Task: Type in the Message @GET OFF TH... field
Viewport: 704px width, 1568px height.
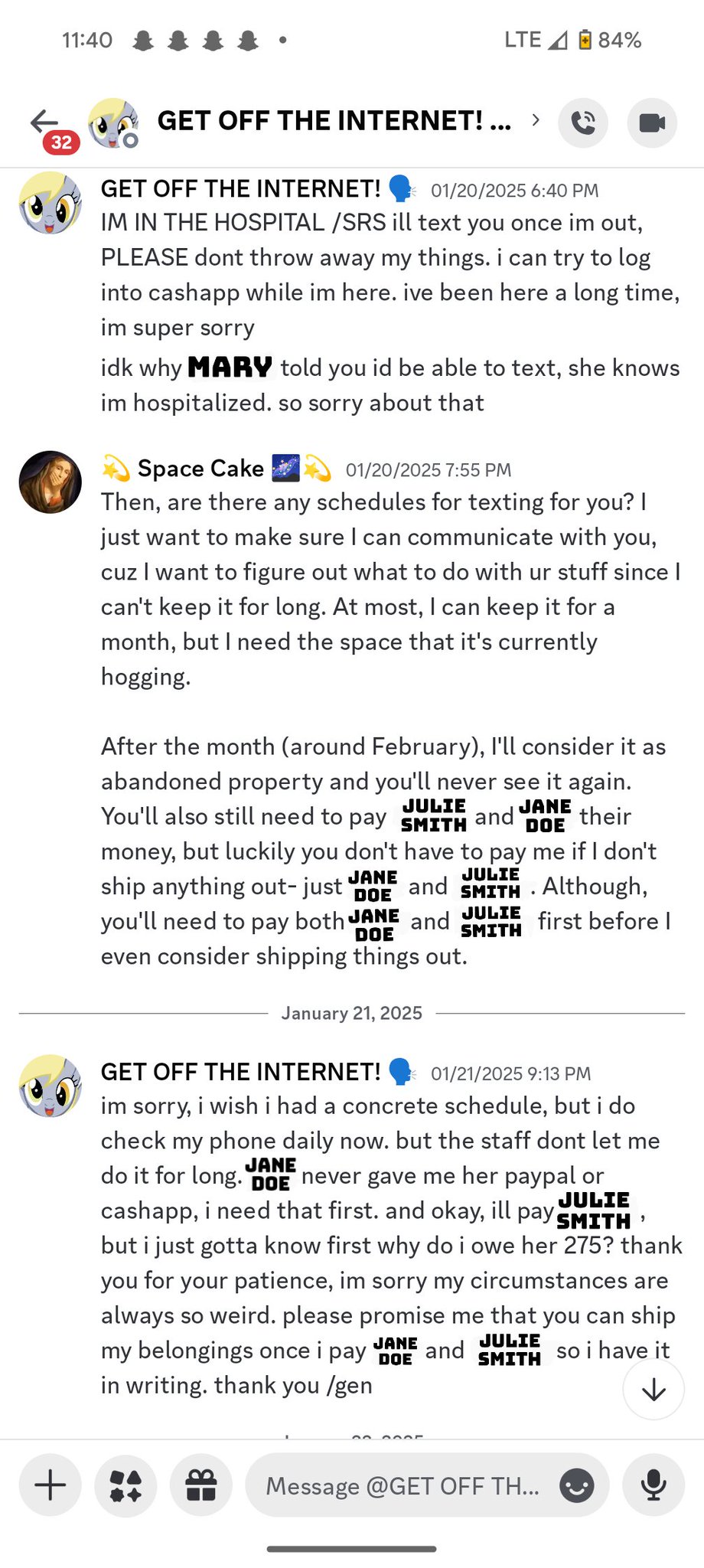Action: (x=402, y=1485)
